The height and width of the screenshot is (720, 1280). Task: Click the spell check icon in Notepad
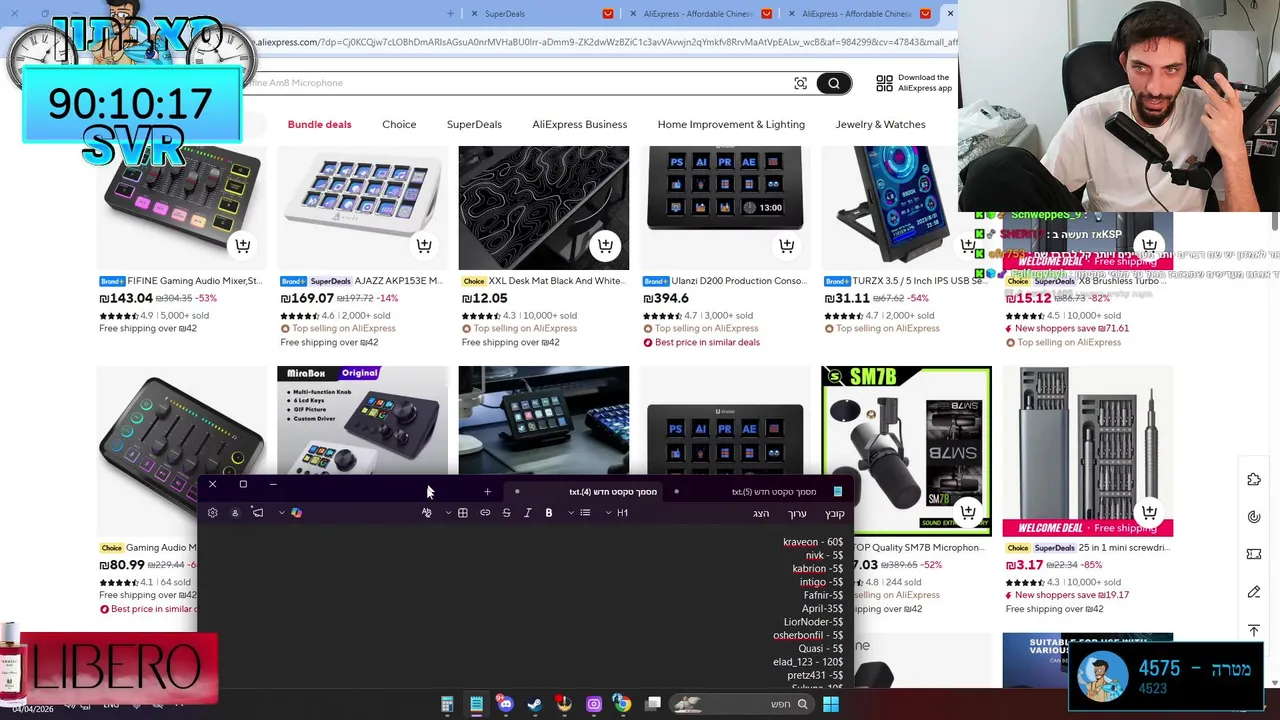(x=427, y=513)
